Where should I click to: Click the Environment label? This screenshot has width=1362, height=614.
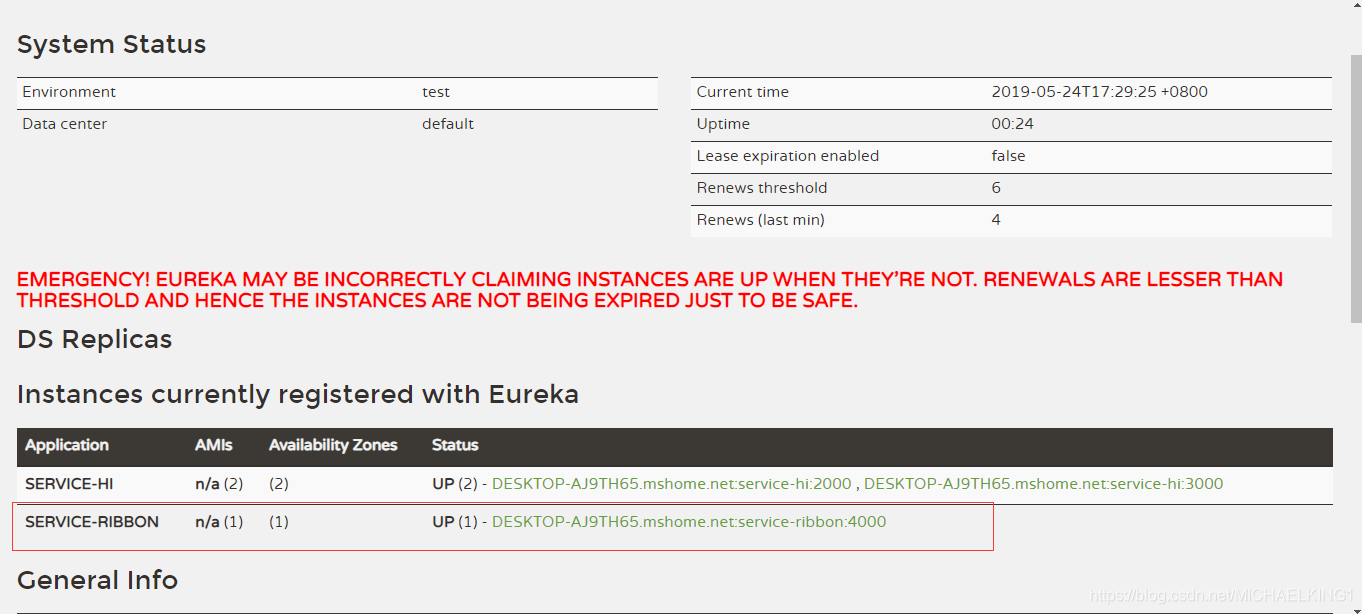tap(69, 92)
